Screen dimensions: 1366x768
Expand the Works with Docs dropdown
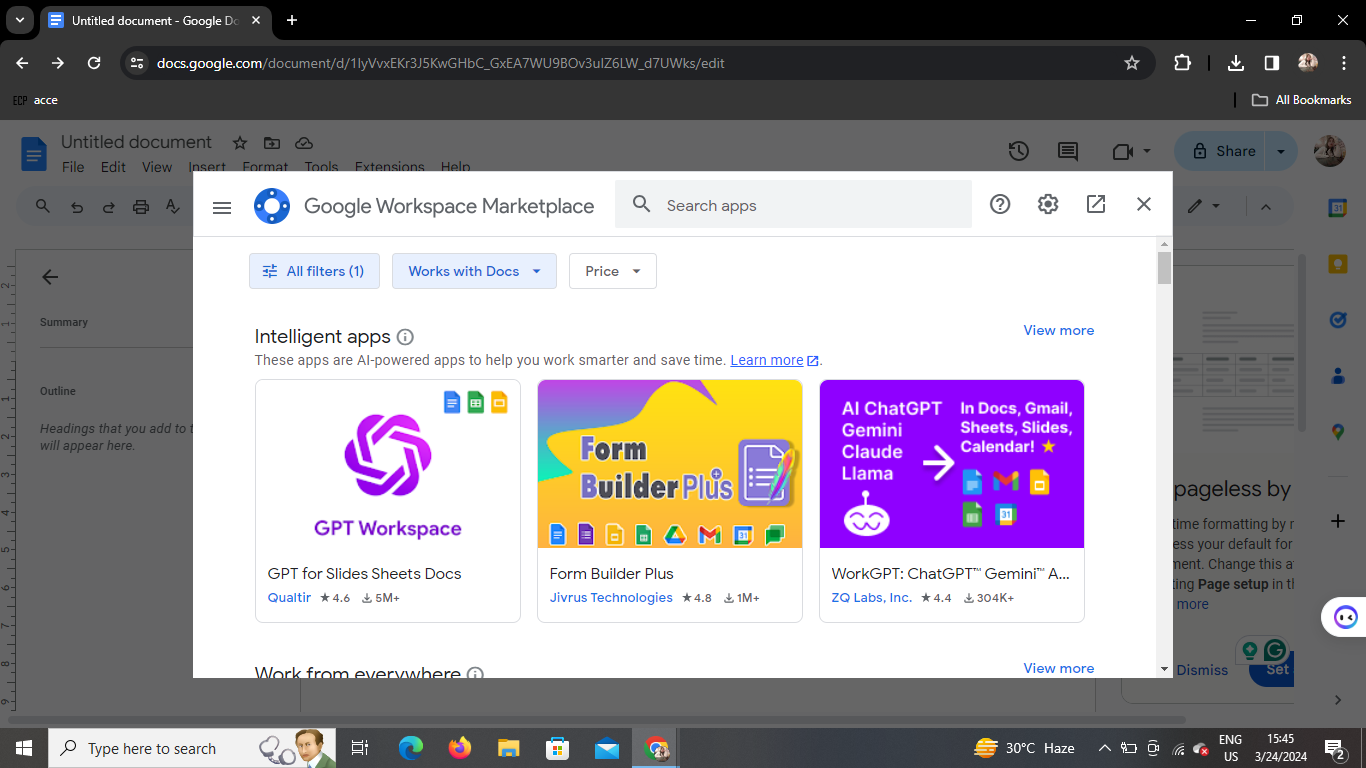[474, 271]
